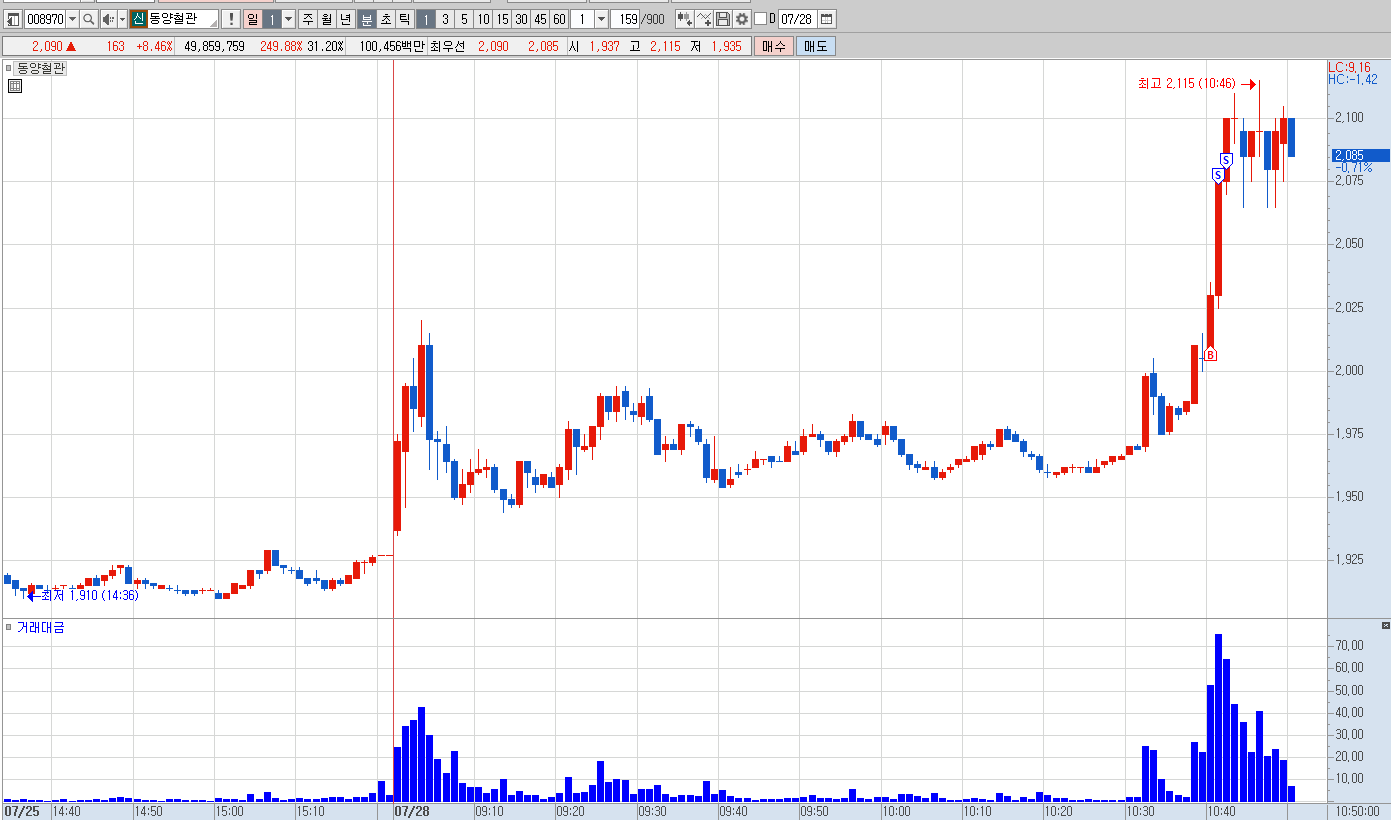Image resolution: width=1391 pixels, height=820 pixels.
Task: Switch to 일 daily chart period
Action: click(x=252, y=19)
